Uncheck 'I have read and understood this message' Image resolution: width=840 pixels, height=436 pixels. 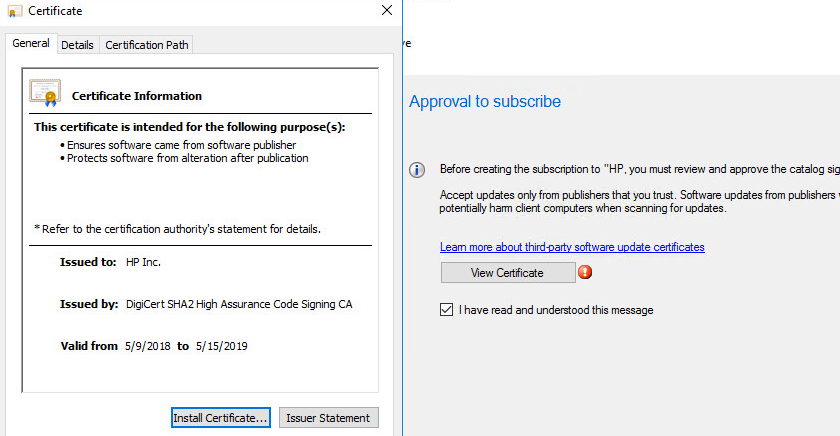pos(446,310)
